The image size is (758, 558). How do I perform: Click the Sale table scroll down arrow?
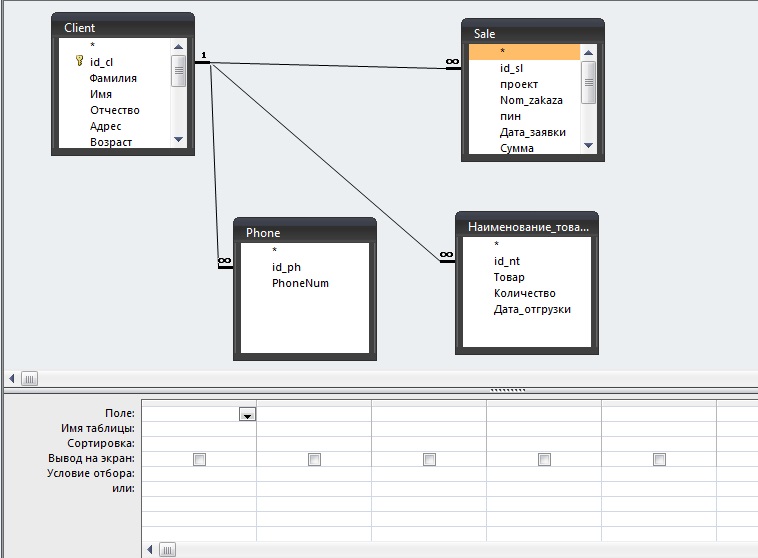coord(589,147)
